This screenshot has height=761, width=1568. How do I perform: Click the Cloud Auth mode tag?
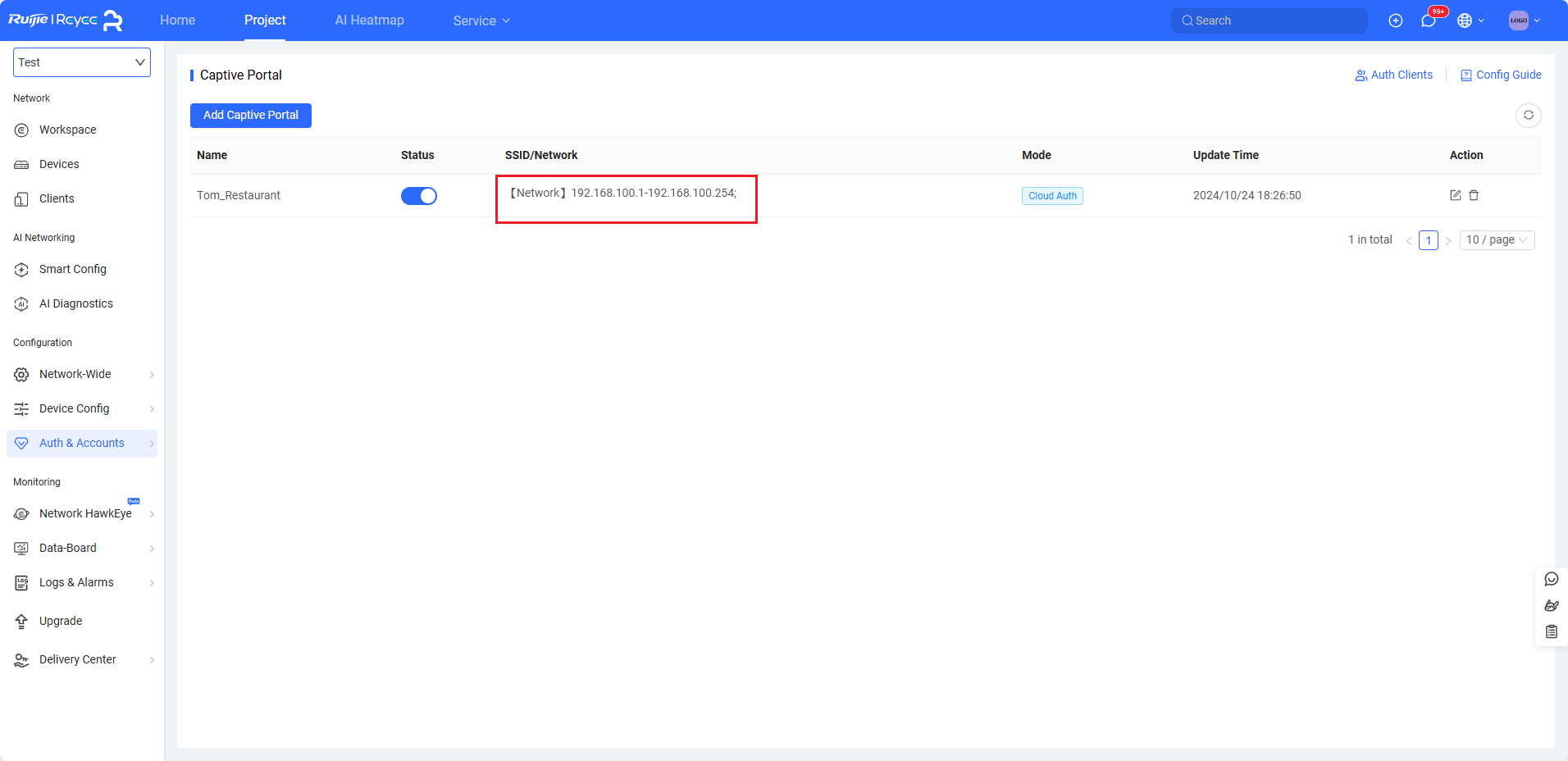(x=1052, y=196)
